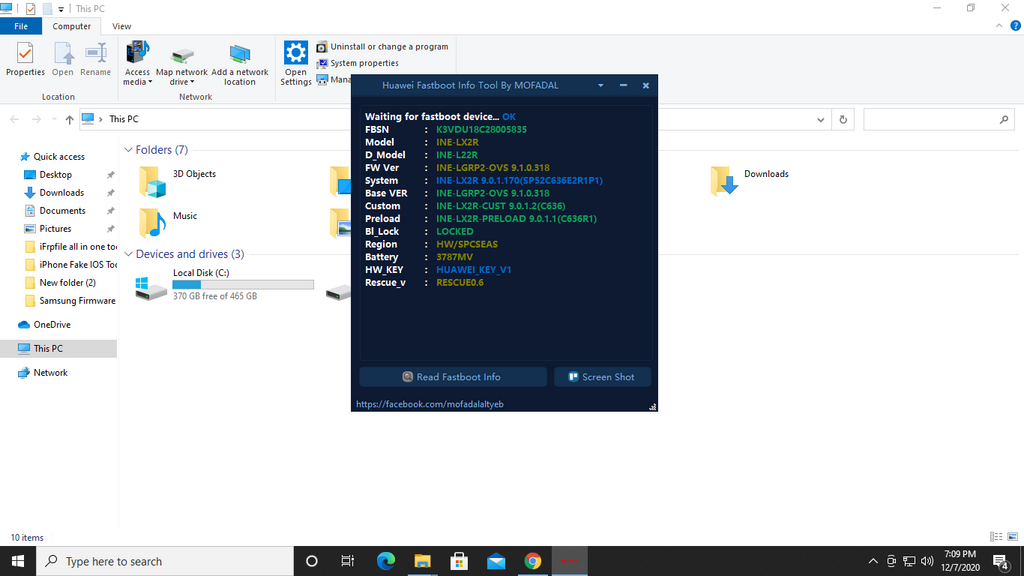
Task: Open File Explorer from taskbar
Action: [423, 561]
